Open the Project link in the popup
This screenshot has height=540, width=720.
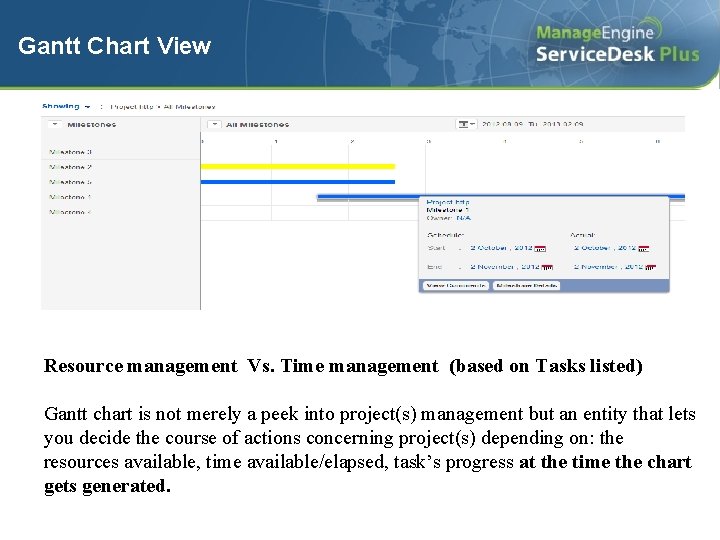tap(448, 202)
